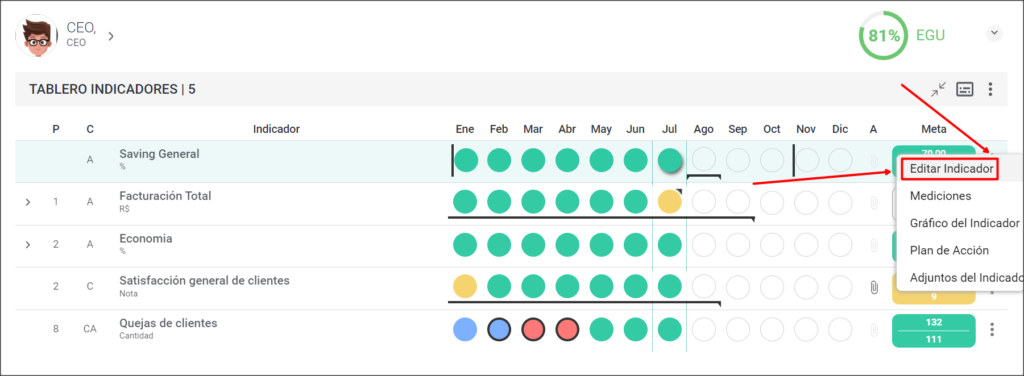The image size is (1024, 376).
Task: Click Satisfacción general empty November circle
Action: click(x=806, y=287)
